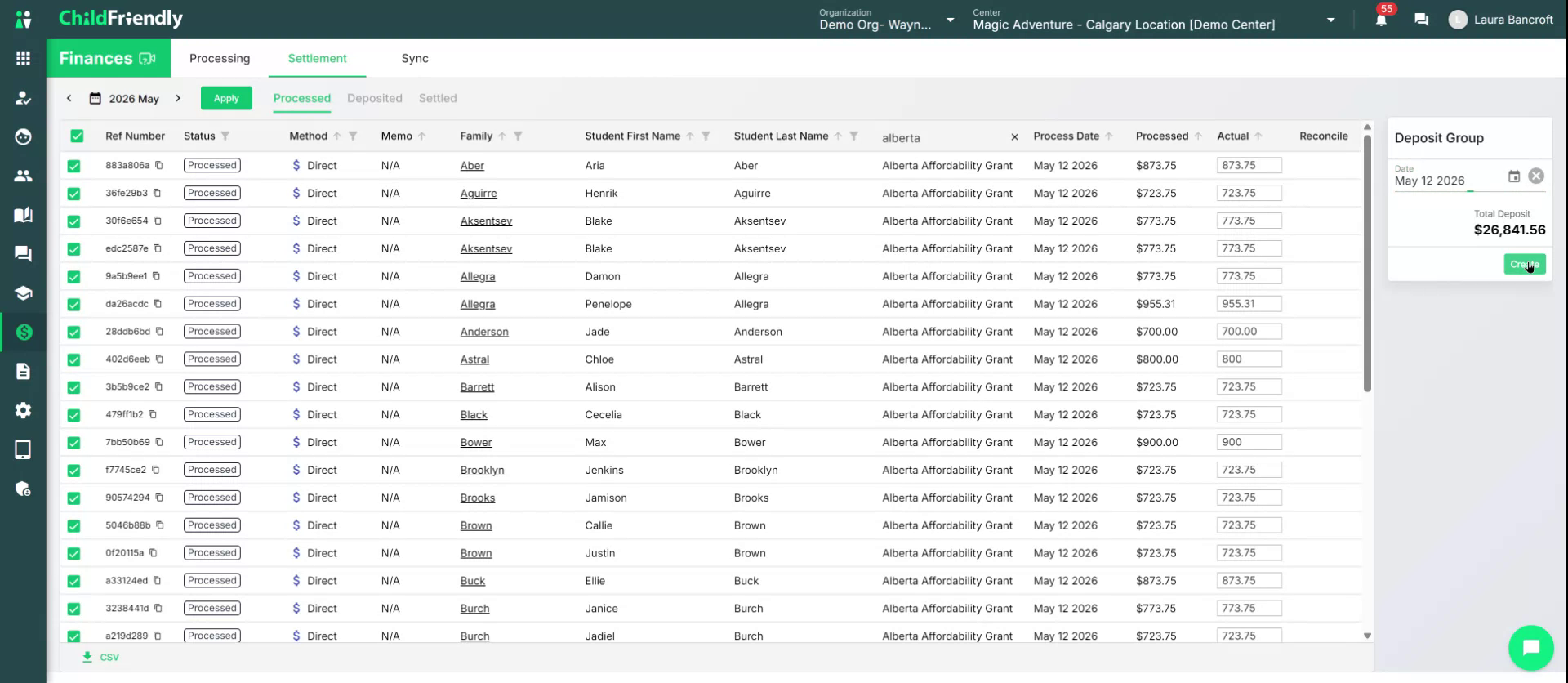This screenshot has height=683, width=1568.
Task: Toggle the select-all header checkbox
Action: [77, 136]
